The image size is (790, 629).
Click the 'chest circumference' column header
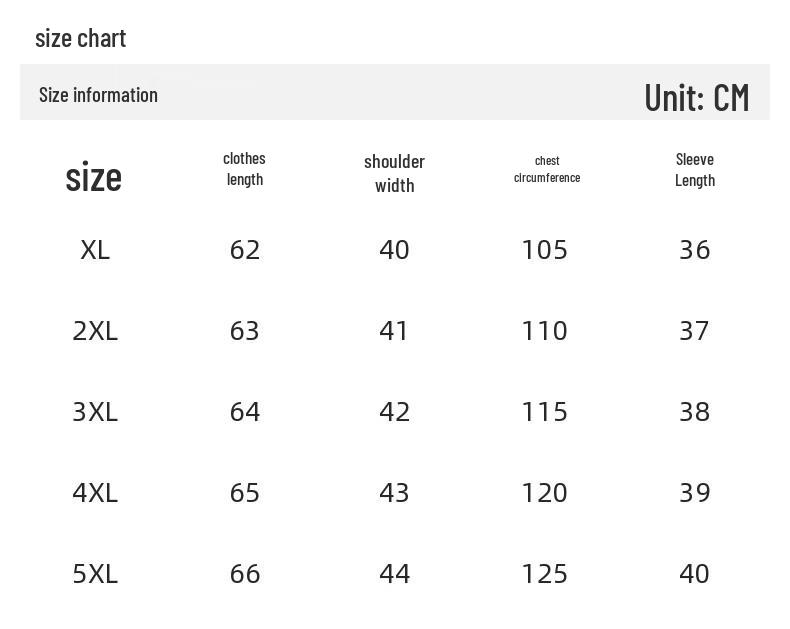[547, 169]
